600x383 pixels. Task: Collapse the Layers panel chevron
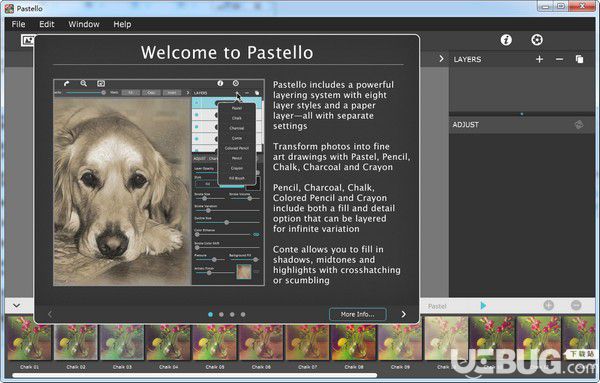coord(441,59)
